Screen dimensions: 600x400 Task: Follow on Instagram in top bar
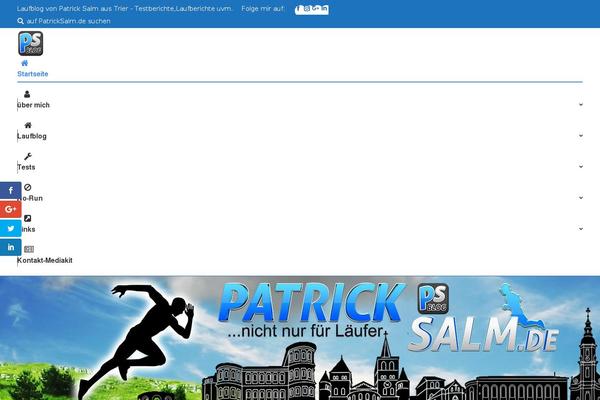(307, 9)
